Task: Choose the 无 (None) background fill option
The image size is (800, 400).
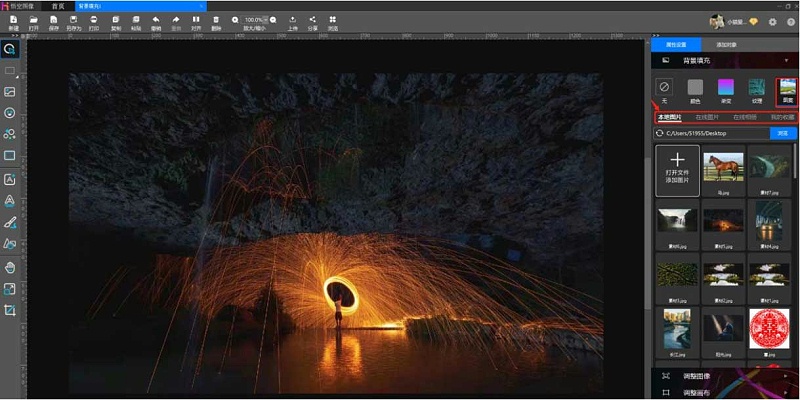Action: (663, 87)
